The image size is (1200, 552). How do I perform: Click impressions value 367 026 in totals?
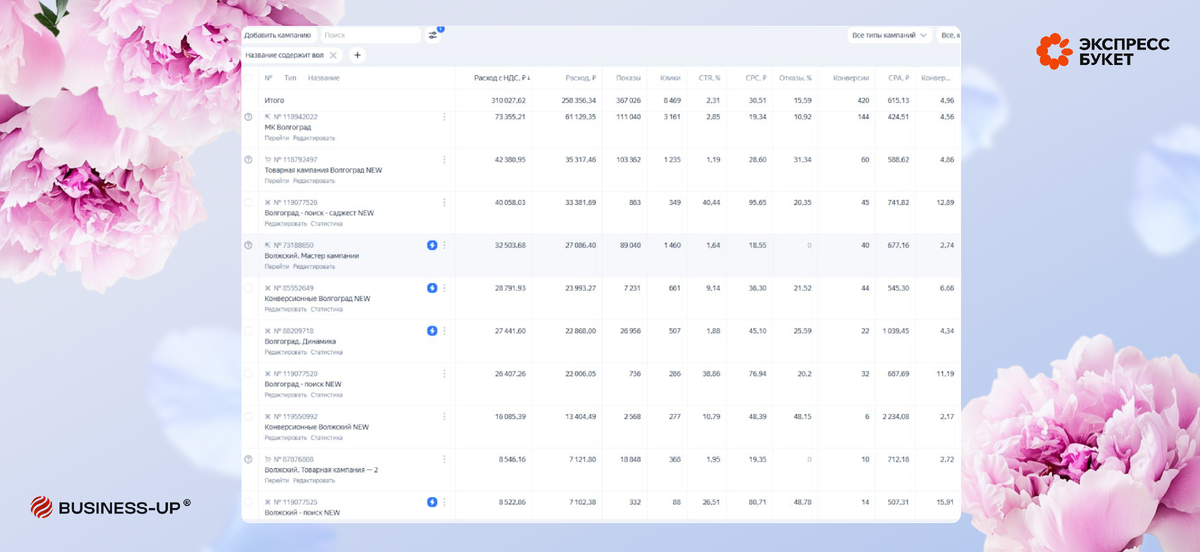[628, 100]
